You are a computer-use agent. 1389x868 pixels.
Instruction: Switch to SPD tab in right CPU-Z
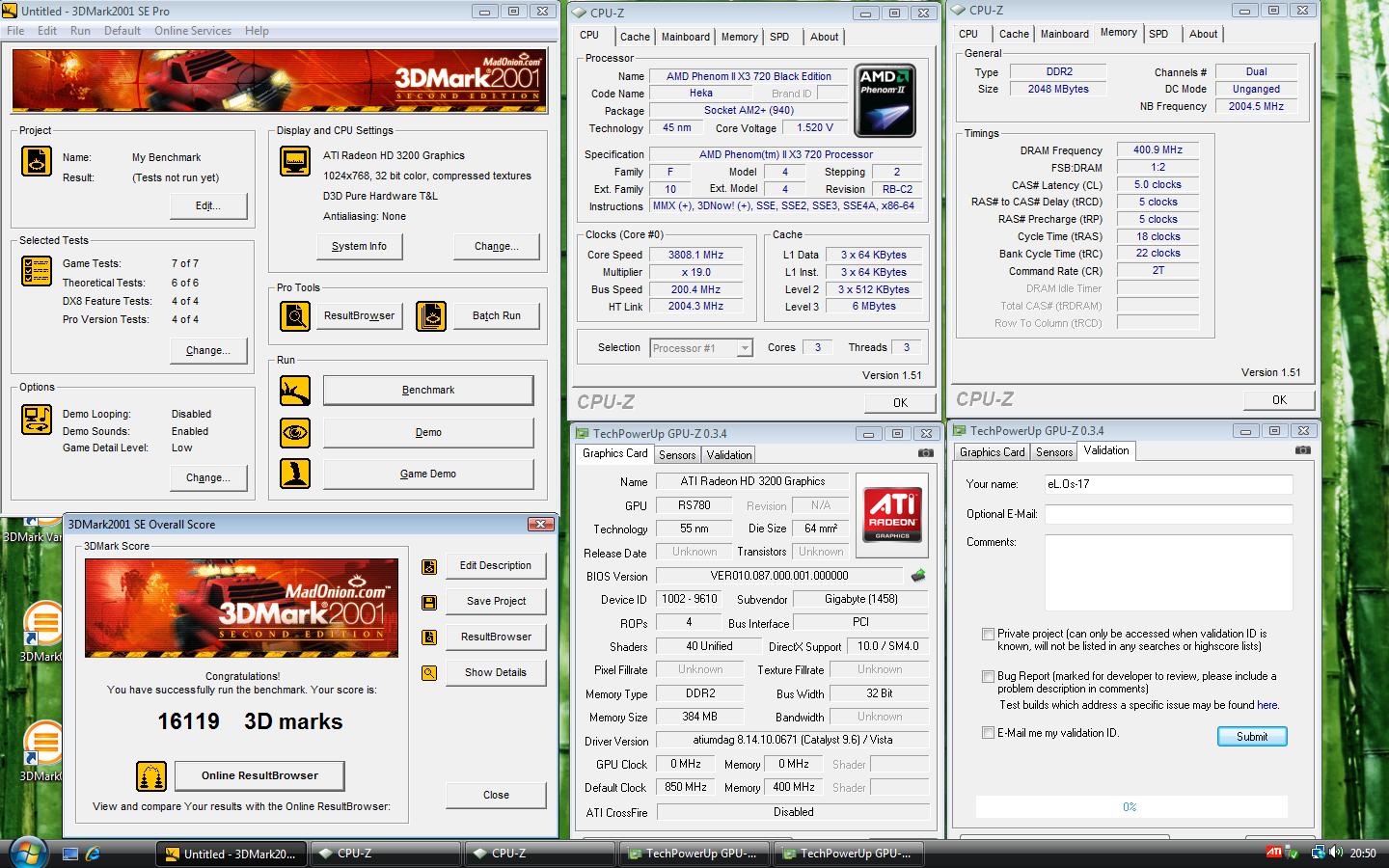click(1158, 34)
